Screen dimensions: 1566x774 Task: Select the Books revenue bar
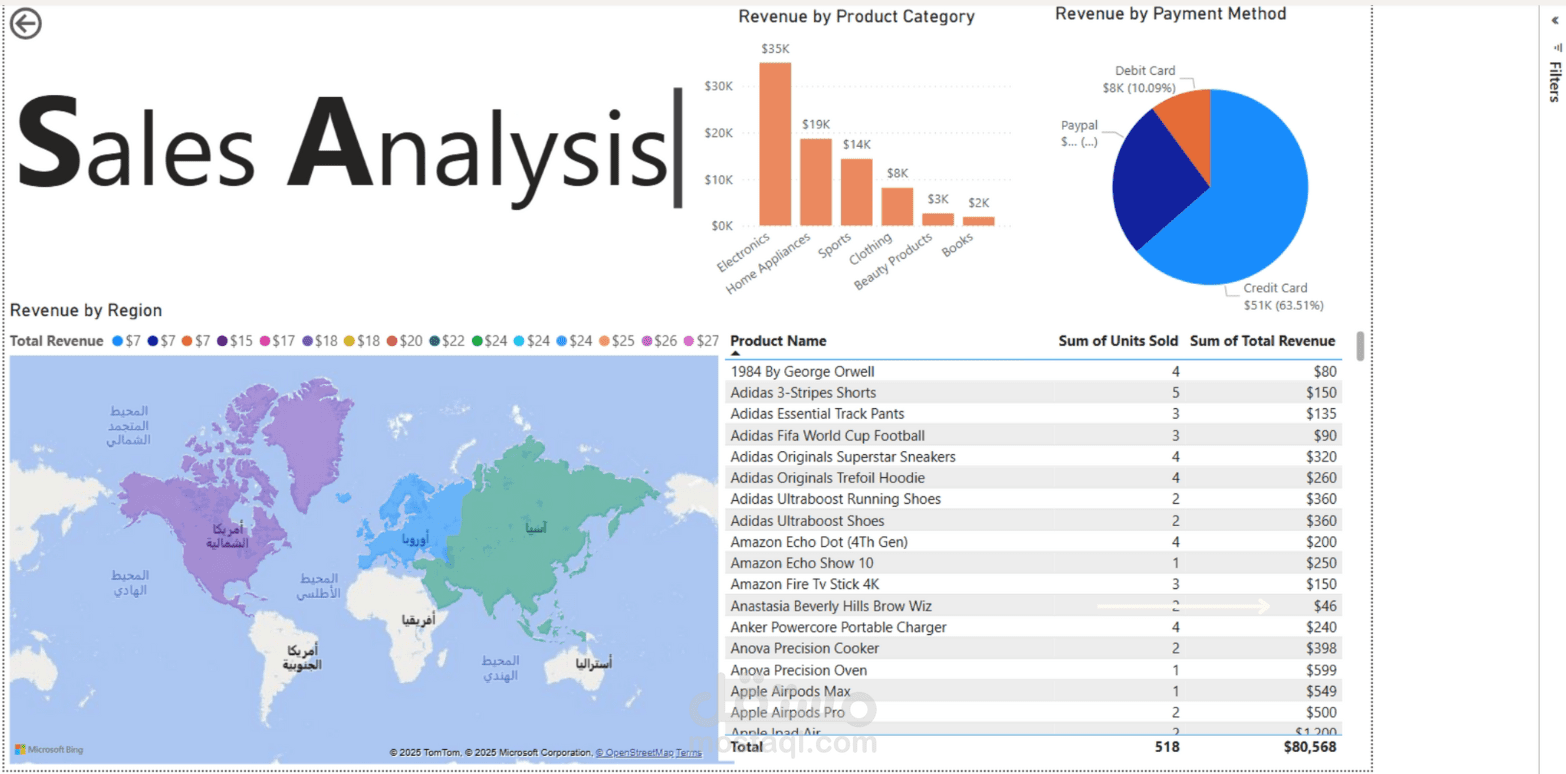pyautogui.click(x=979, y=221)
